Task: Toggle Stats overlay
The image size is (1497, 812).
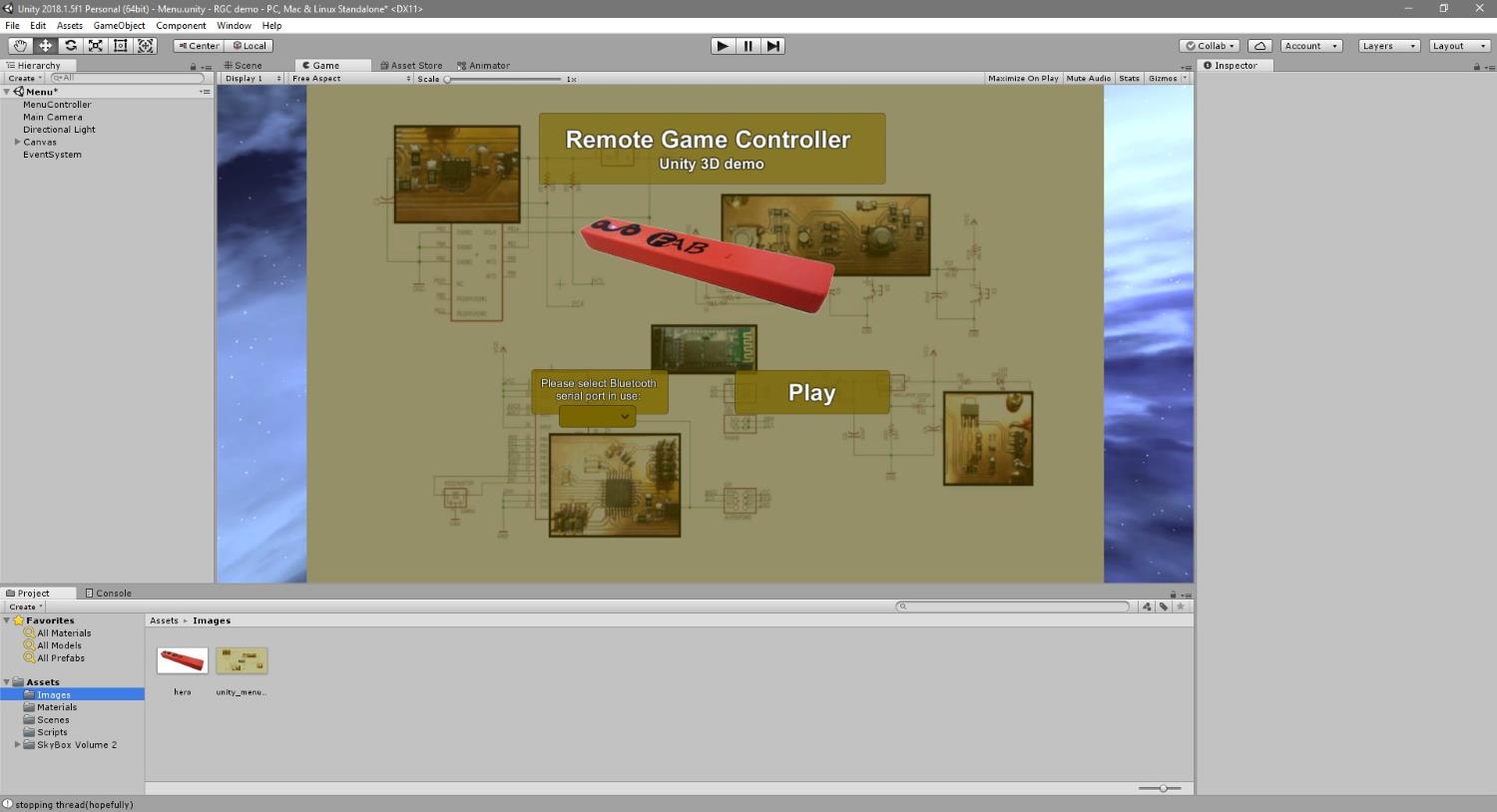Action: 1129,79
